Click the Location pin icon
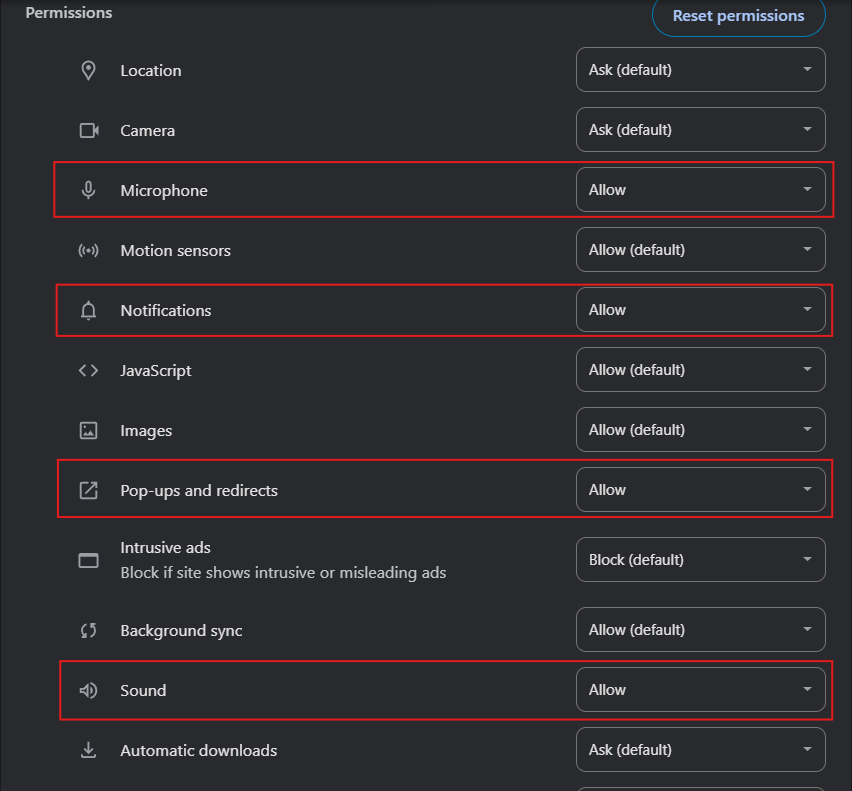852x791 pixels. click(x=88, y=70)
